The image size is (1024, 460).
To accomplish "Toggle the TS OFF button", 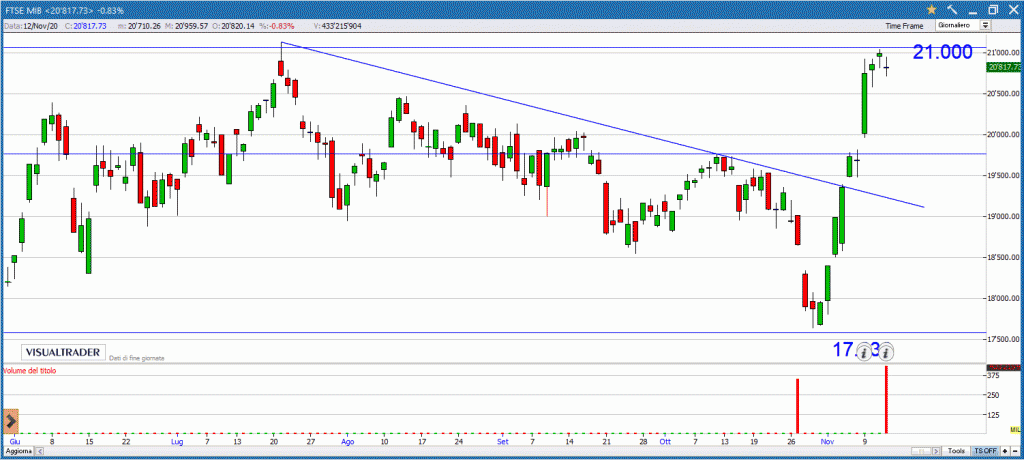I will click(x=985, y=451).
